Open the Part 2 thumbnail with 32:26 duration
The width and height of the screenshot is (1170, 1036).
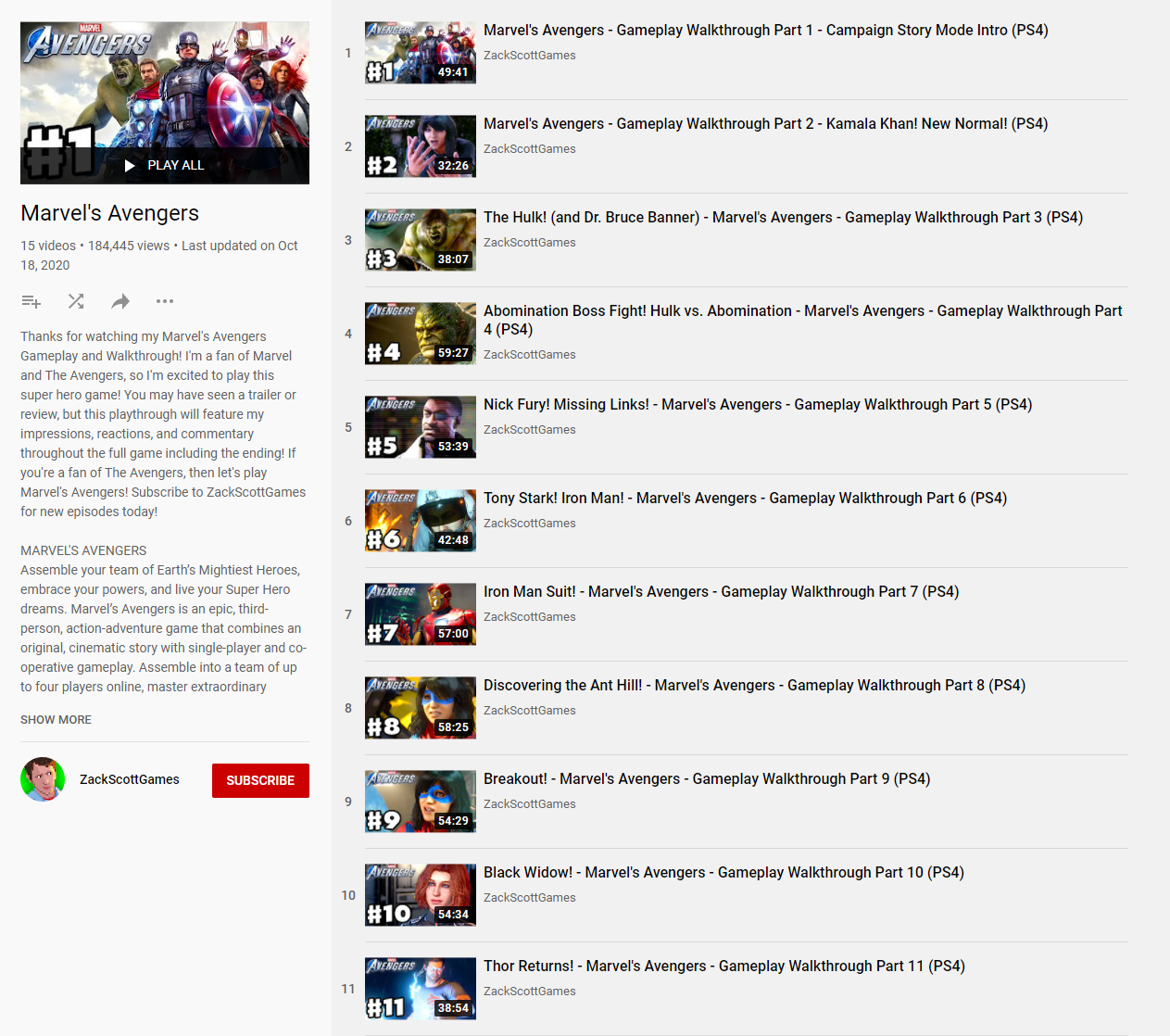421,146
